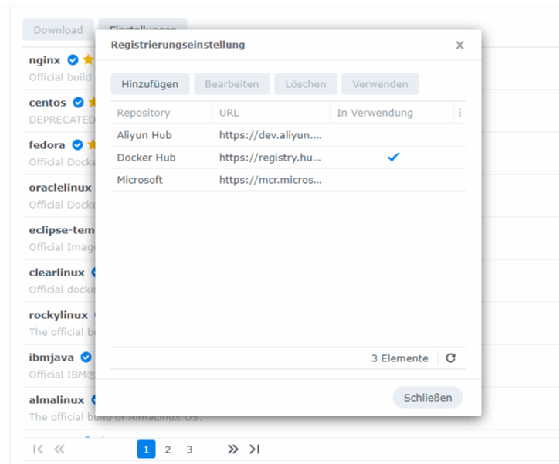Viewport: 559px width, 464px height.
Task: Refresh the repository list with the reload icon
Action: [451, 358]
